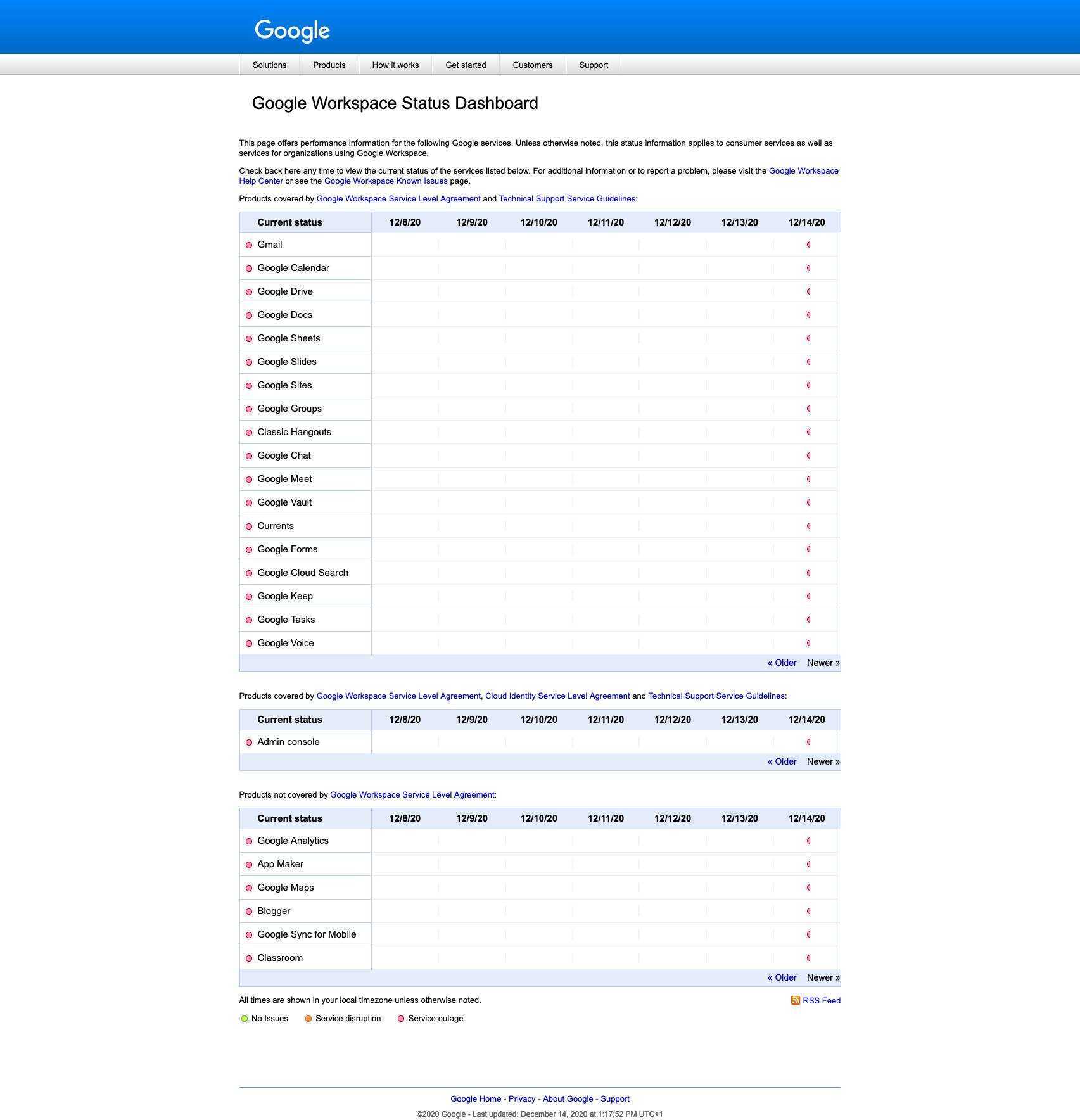Click the Classroom current status dot
Image resolution: width=1080 pixels, height=1120 pixels.
point(249,958)
